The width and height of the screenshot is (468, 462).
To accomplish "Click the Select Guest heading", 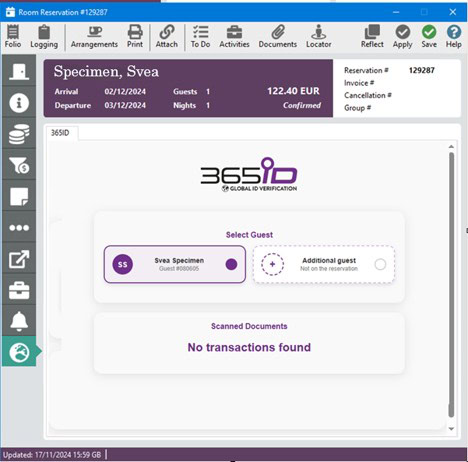I will (x=249, y=235).
